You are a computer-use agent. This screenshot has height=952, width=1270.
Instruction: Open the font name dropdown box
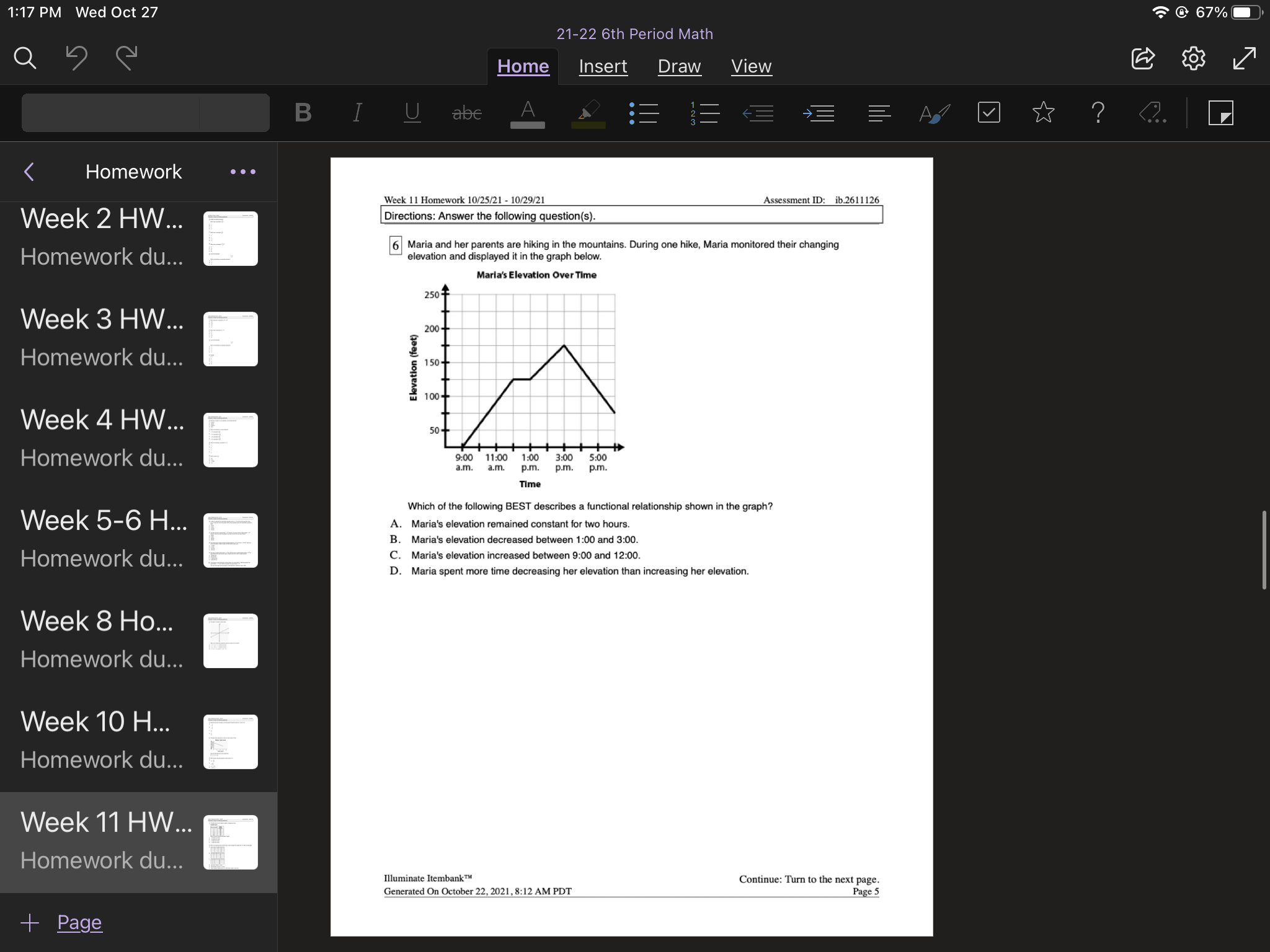click(x=112, y=113)
